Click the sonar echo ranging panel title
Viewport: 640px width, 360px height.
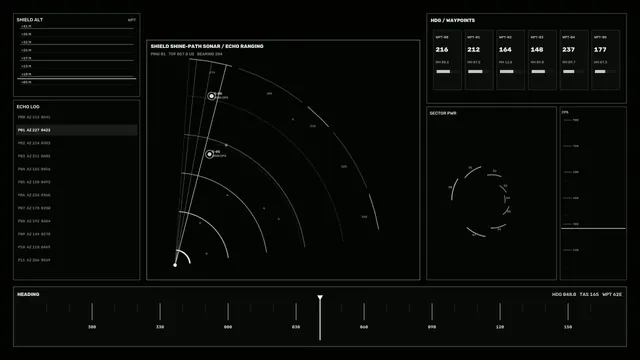click(207, 47)
